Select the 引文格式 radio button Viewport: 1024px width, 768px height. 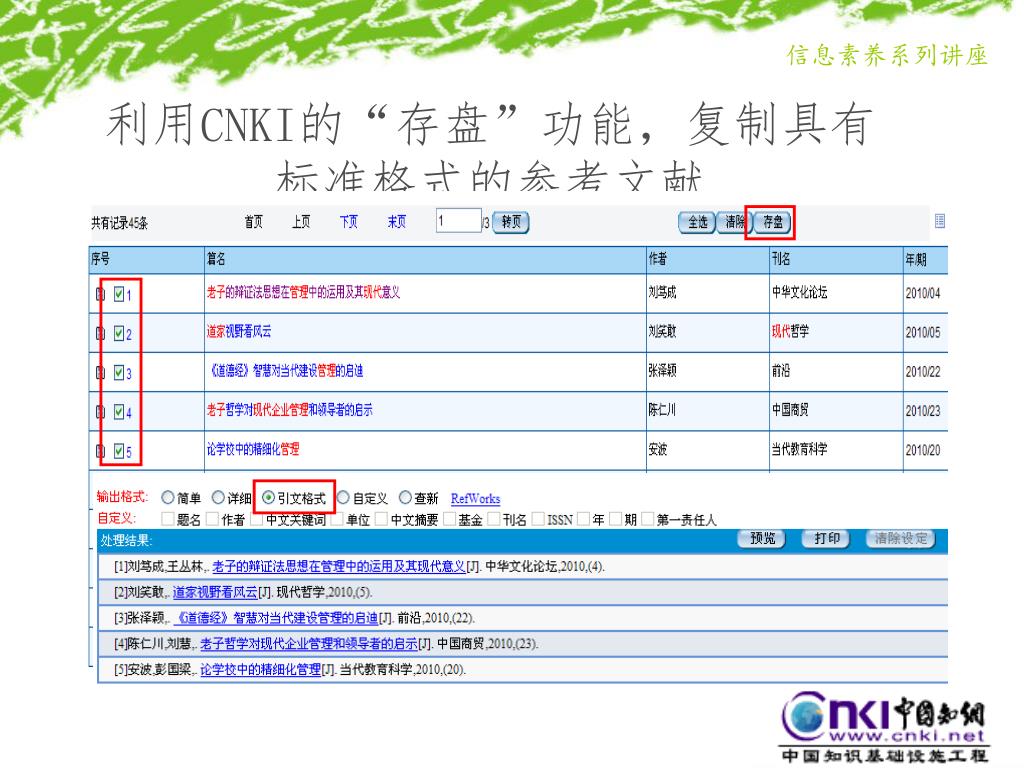[x=268, y=498]
